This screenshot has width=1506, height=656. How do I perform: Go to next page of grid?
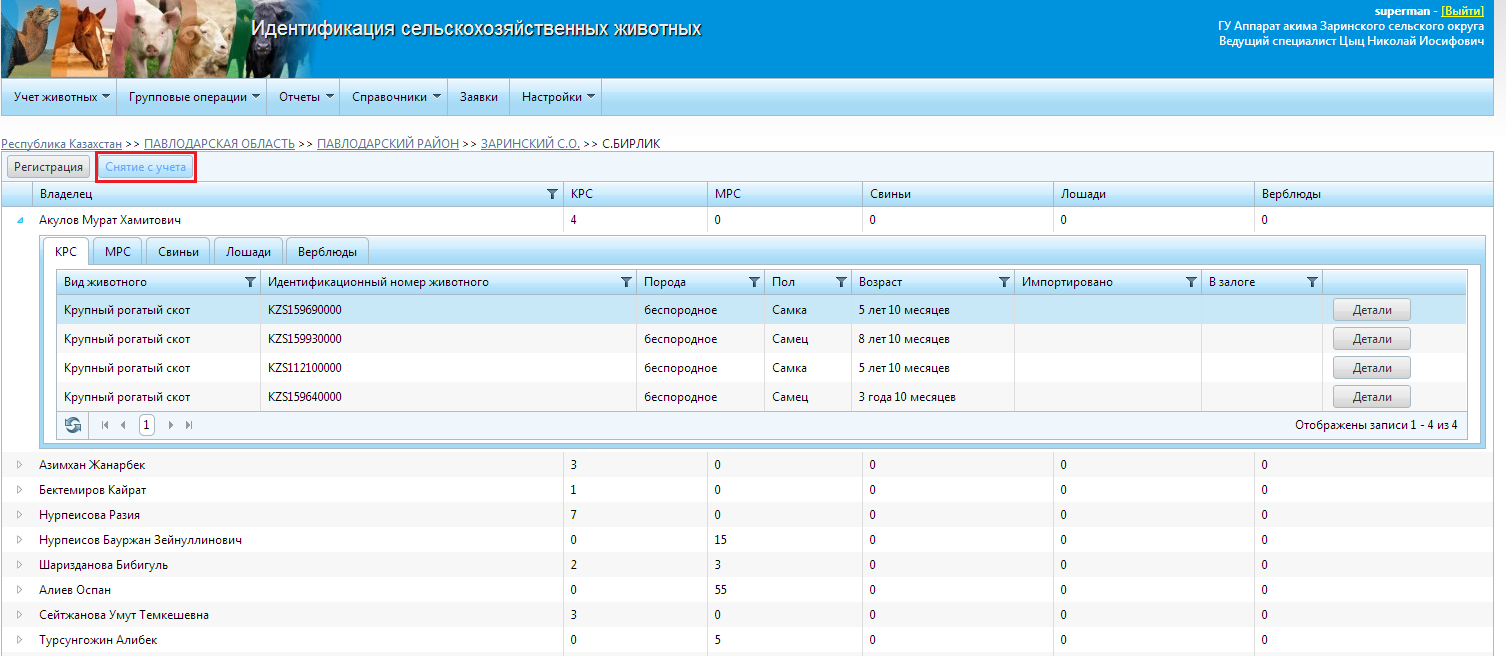click(x=171, y=425)
